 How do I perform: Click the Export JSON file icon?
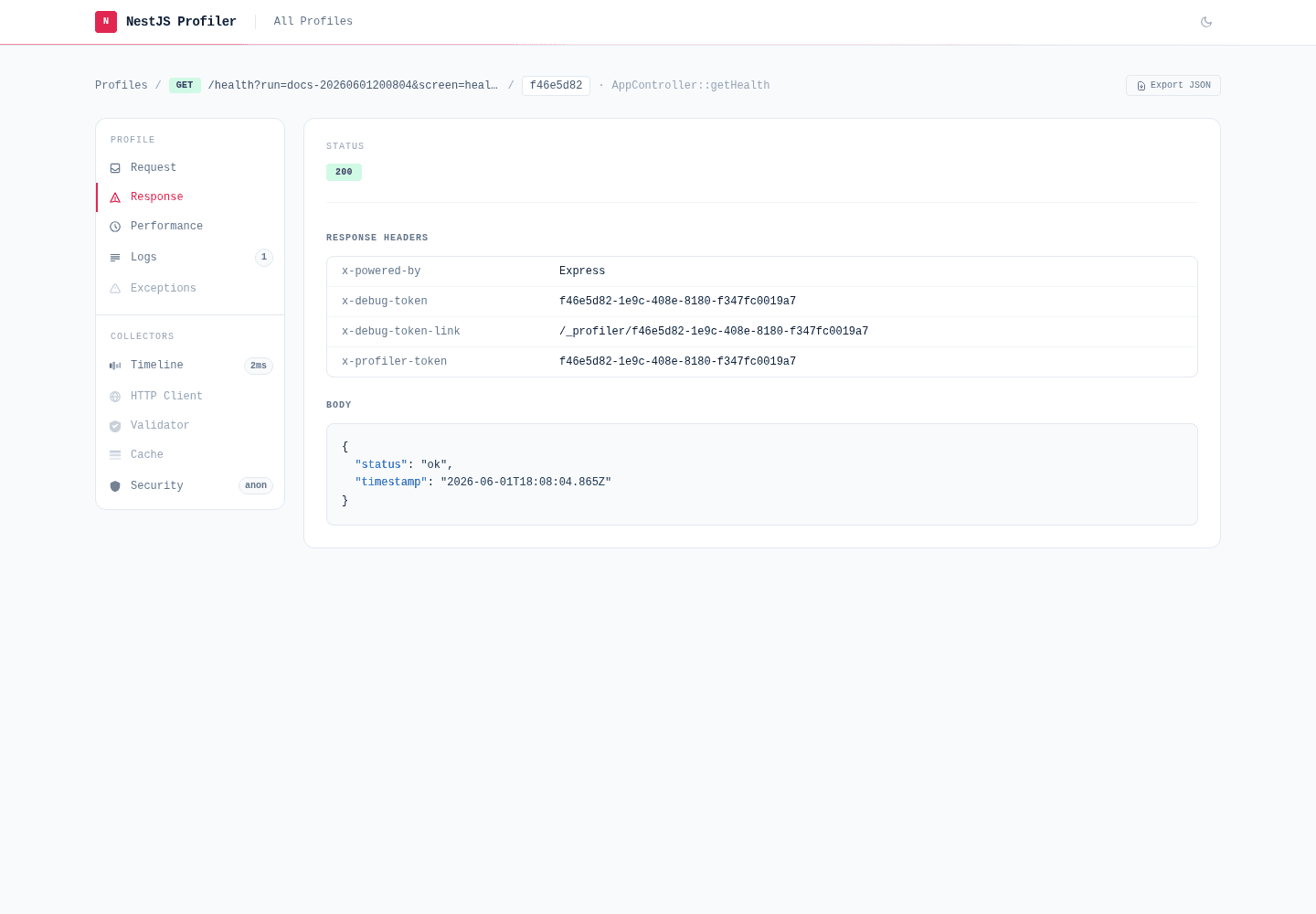[1141, 86]
